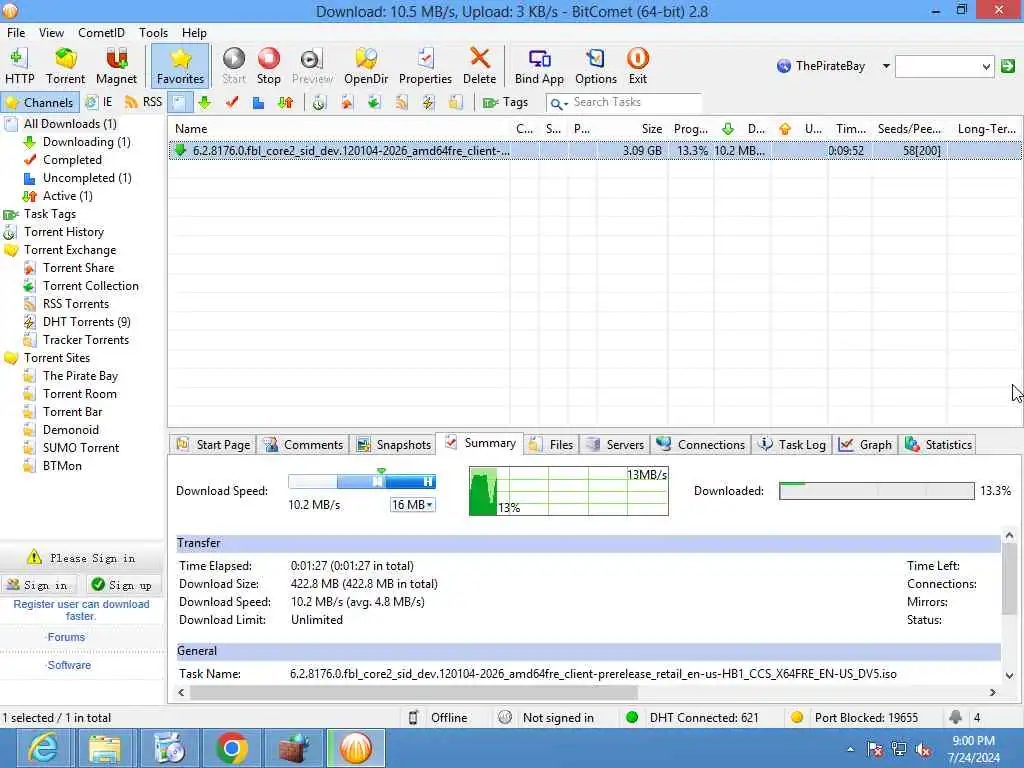Open the 16 MB speed dropdown
1024x768 pixels.
coord(412,505)
